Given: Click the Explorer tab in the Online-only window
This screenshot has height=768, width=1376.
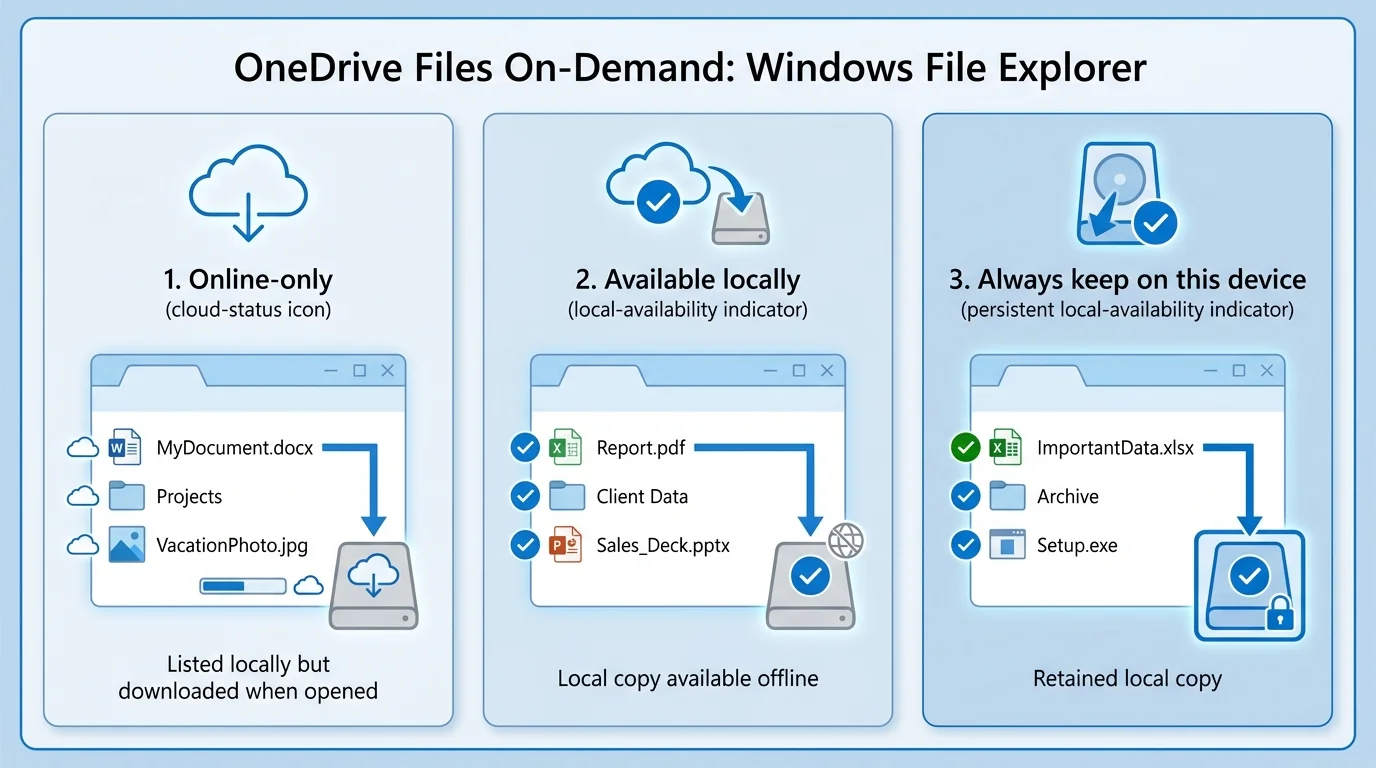Looking at the screenshot, I should tap(162, 374).
